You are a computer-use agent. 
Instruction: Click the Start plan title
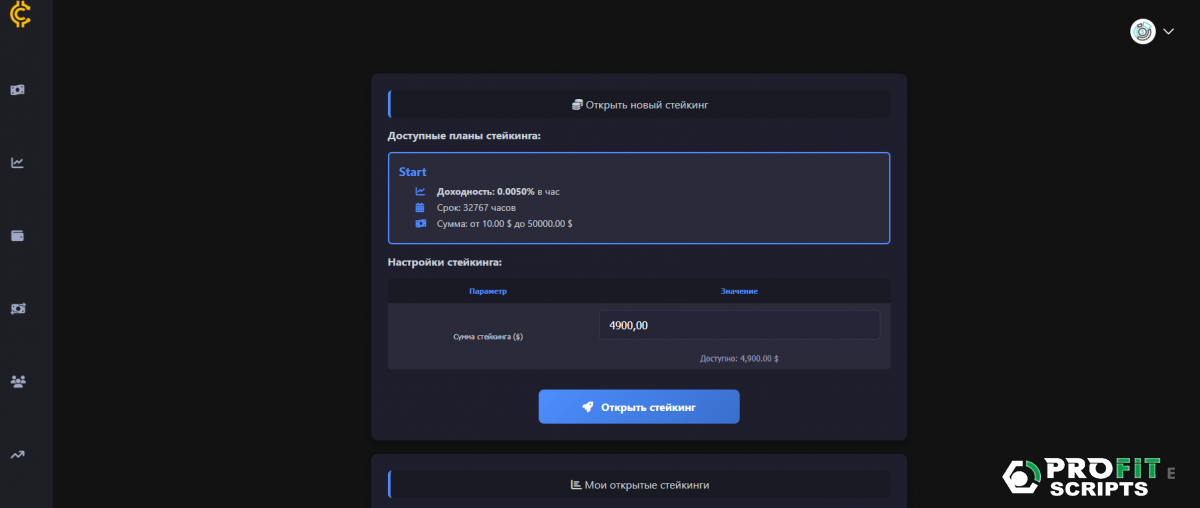412,172
